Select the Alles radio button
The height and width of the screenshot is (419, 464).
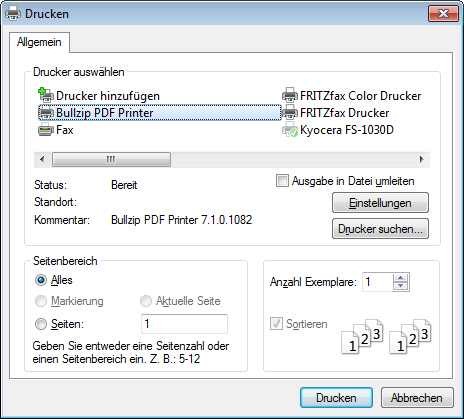click(x=41, y=280)
